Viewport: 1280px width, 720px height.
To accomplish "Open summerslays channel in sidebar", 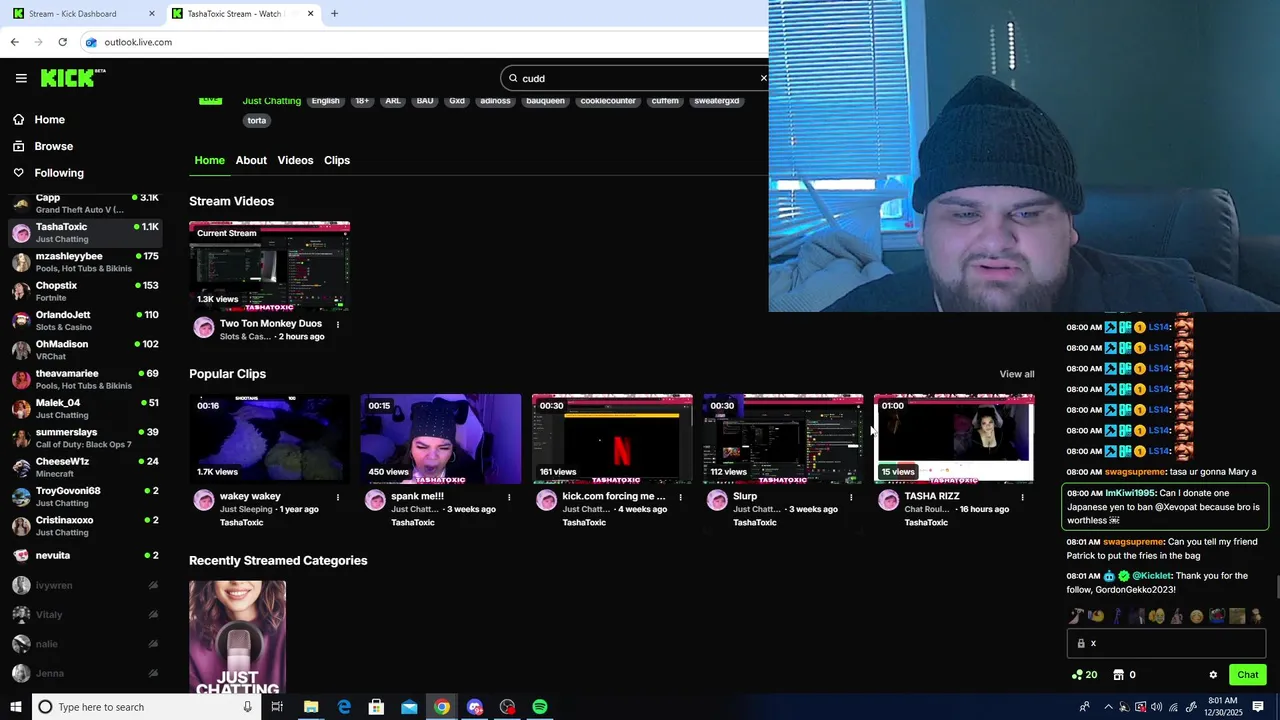I will tap(85, 438).
